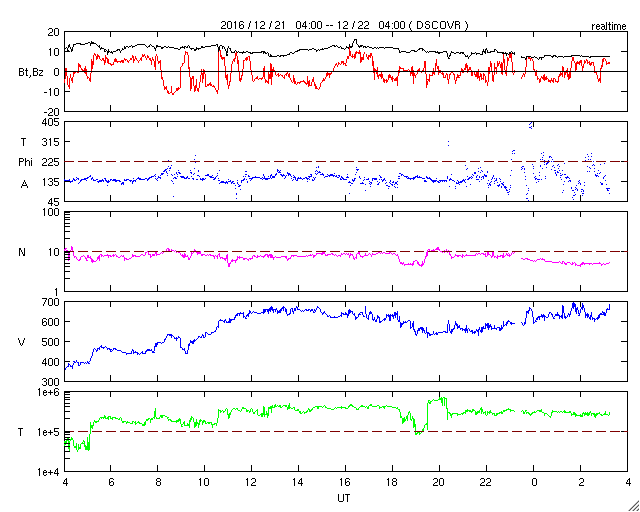Select the 700 tick on velocity axis

click(51, 302)
